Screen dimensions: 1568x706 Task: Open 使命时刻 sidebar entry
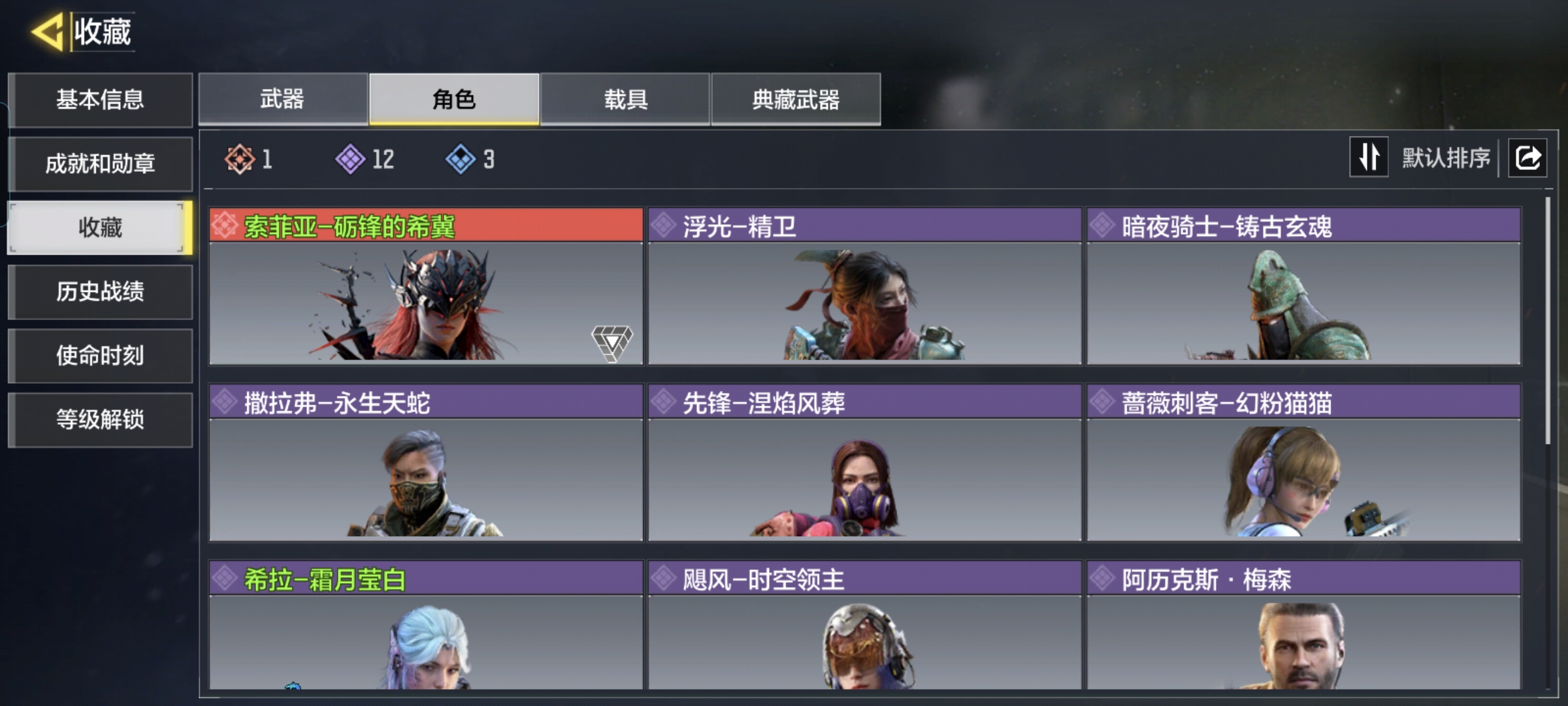pos(100,356)
